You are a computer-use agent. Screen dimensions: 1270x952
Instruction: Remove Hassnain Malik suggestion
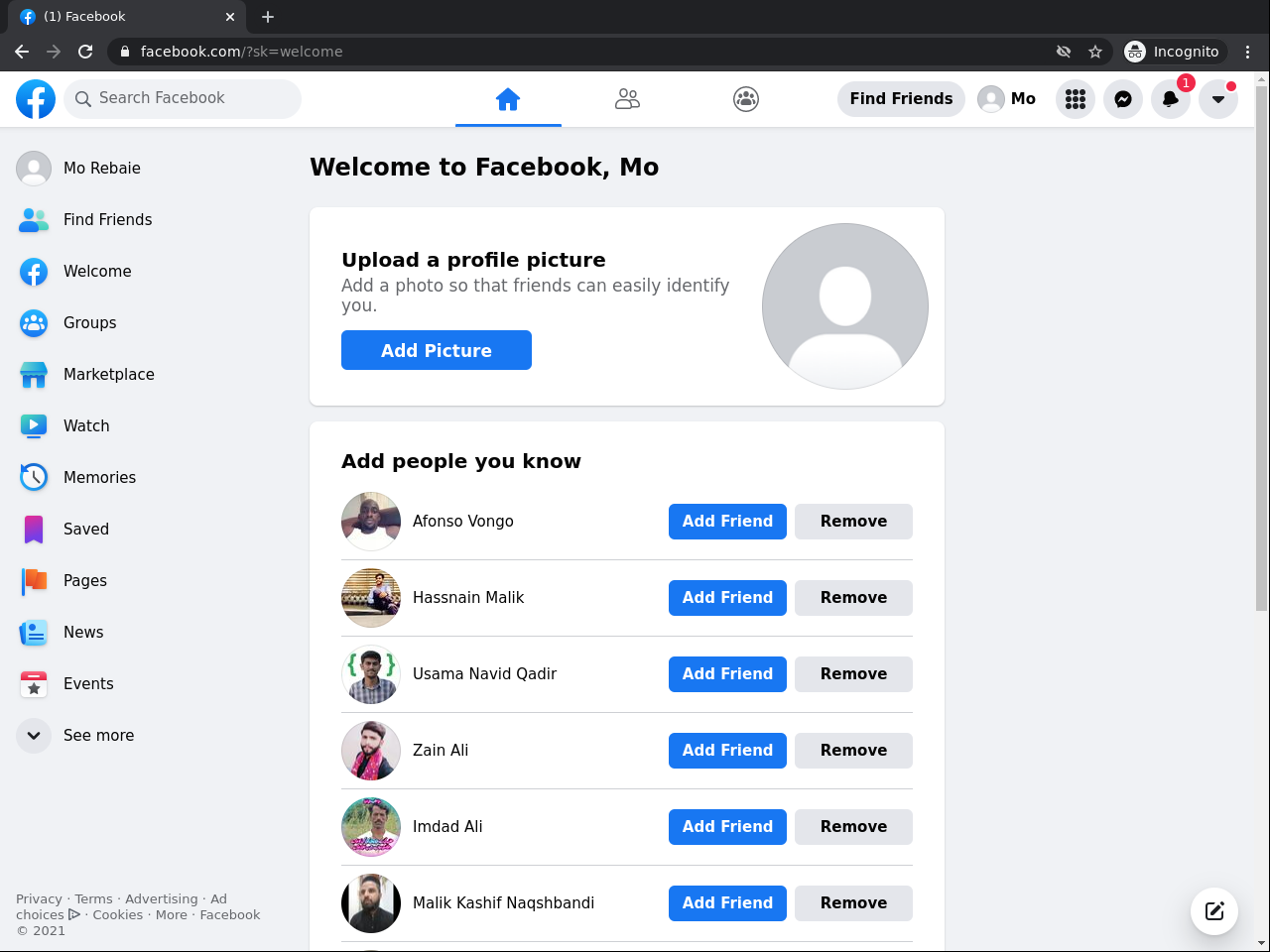click(853, 598)
